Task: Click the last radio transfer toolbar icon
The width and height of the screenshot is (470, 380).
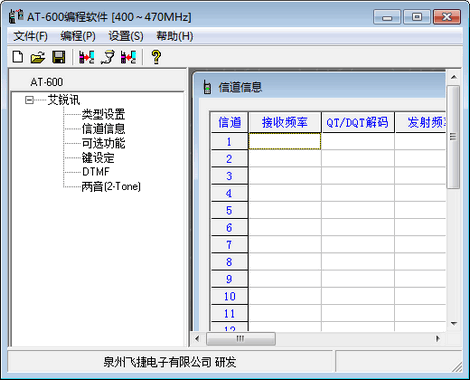Action: (128, 57)
